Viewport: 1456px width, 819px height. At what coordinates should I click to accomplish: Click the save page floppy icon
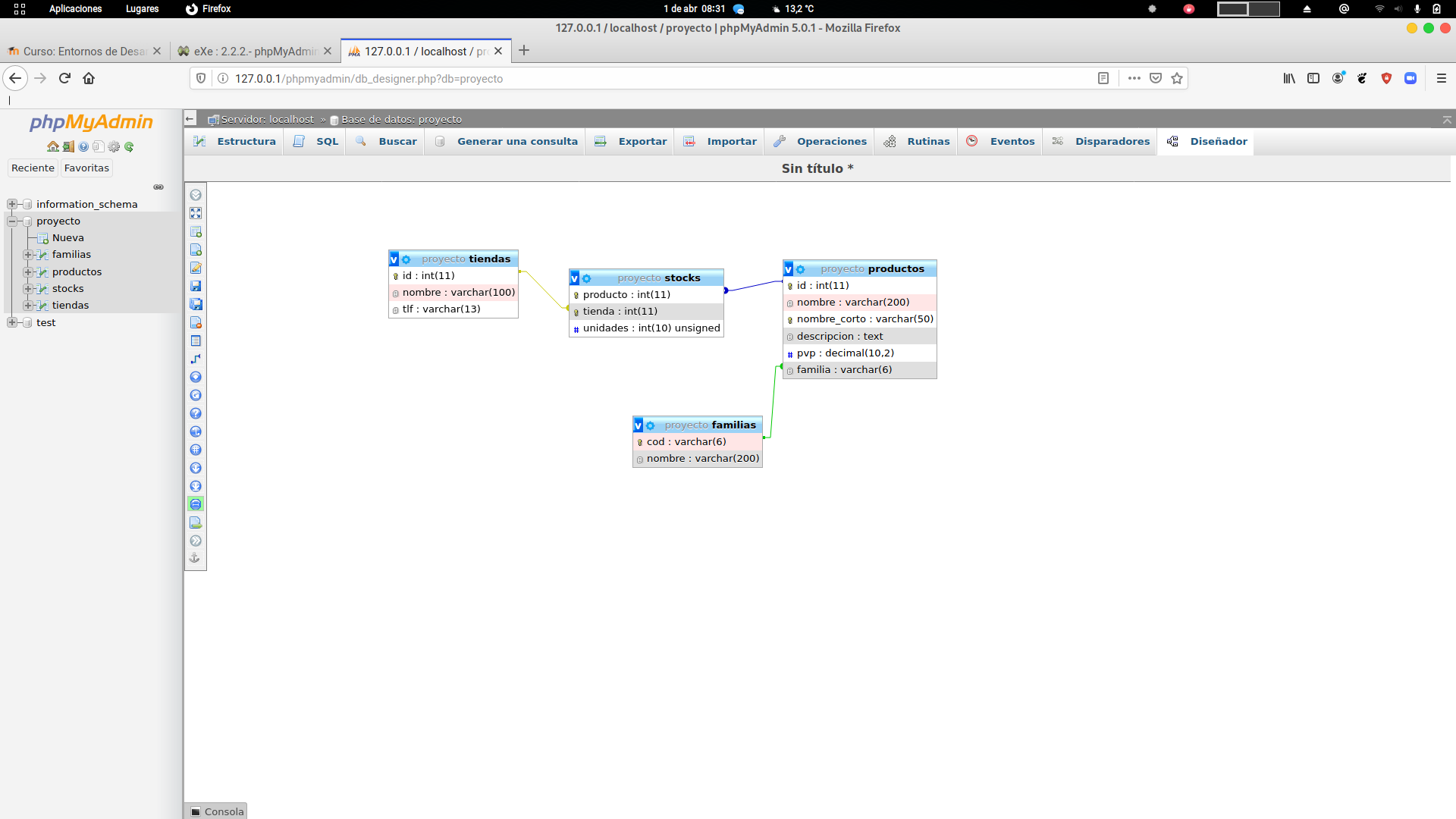point(196,286)
